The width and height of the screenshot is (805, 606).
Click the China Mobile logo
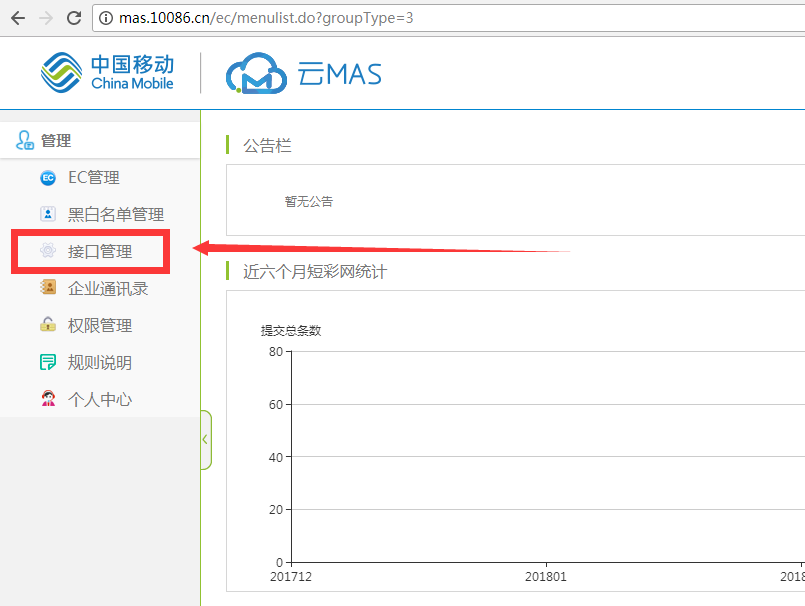click(107, 73)
